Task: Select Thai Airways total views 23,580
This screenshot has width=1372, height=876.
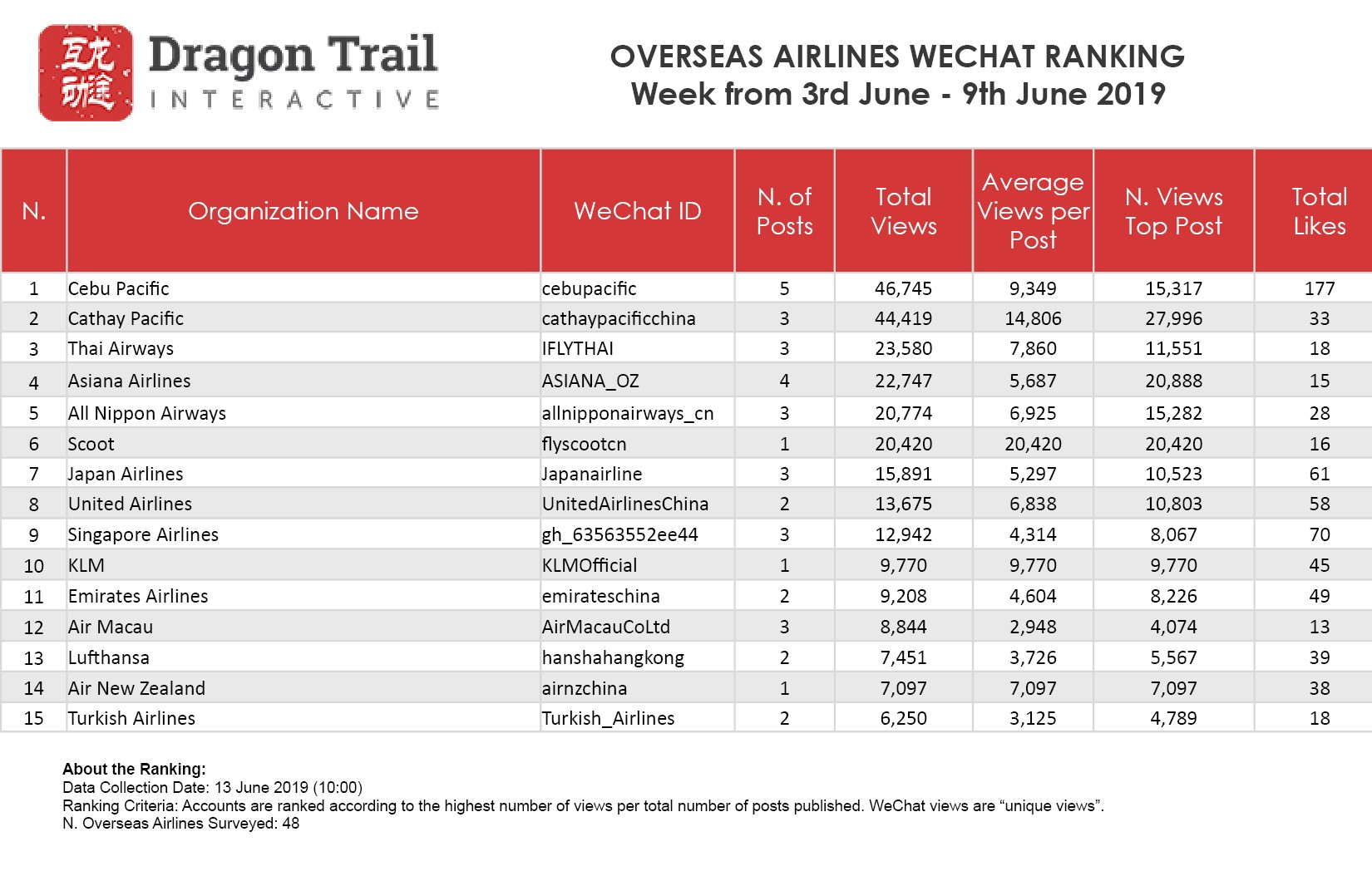Action: click(x=903, y=348)
